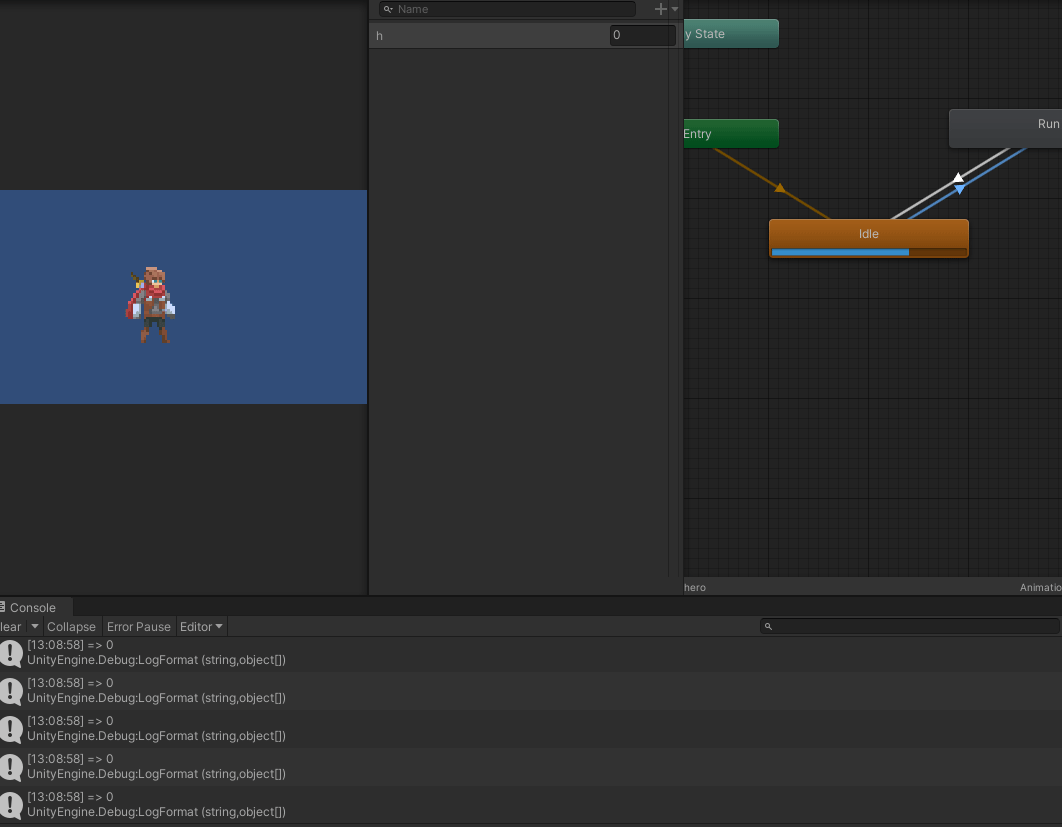Select the first console log entry
Image resolution: width=1062 pixels, height=827 pixels.
(531, 653)
